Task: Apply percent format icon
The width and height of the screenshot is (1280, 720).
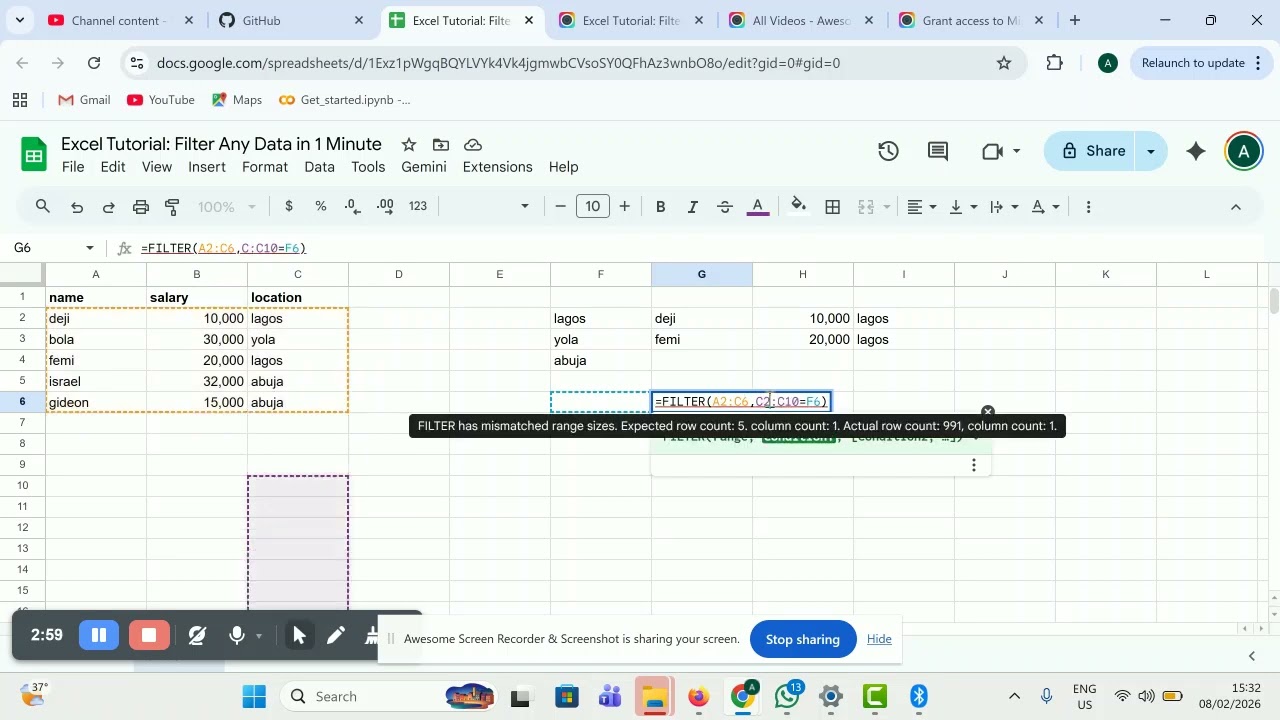Action: pyautogui.click(x=321, y=206)
